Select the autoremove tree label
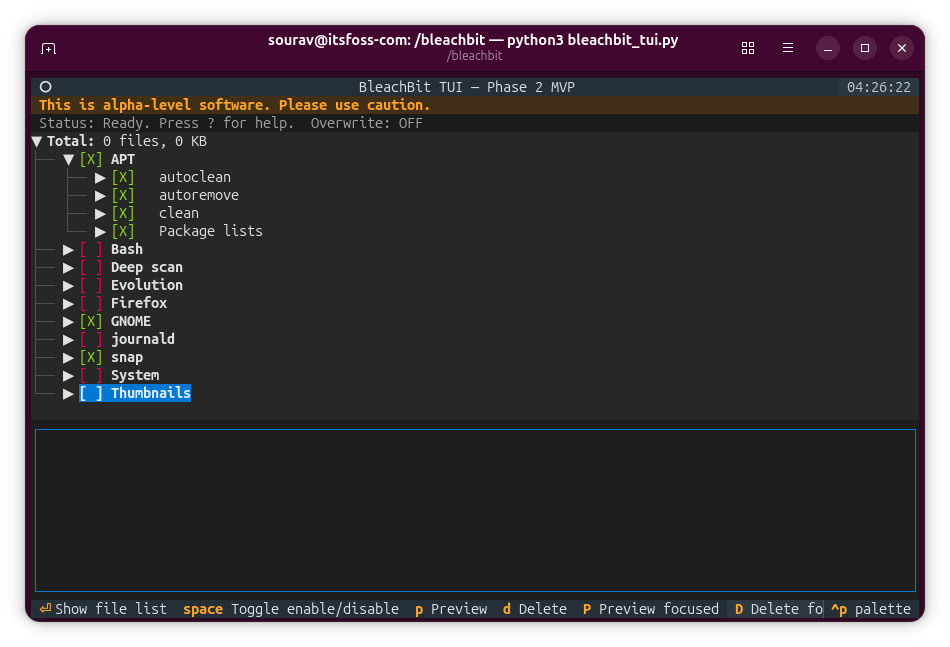 [x=199, y=195]
